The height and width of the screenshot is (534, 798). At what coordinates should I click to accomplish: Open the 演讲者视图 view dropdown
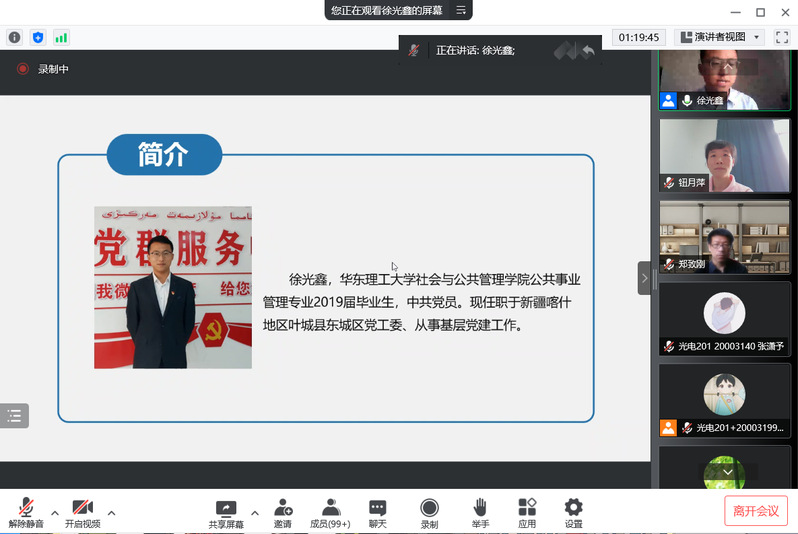720,37
